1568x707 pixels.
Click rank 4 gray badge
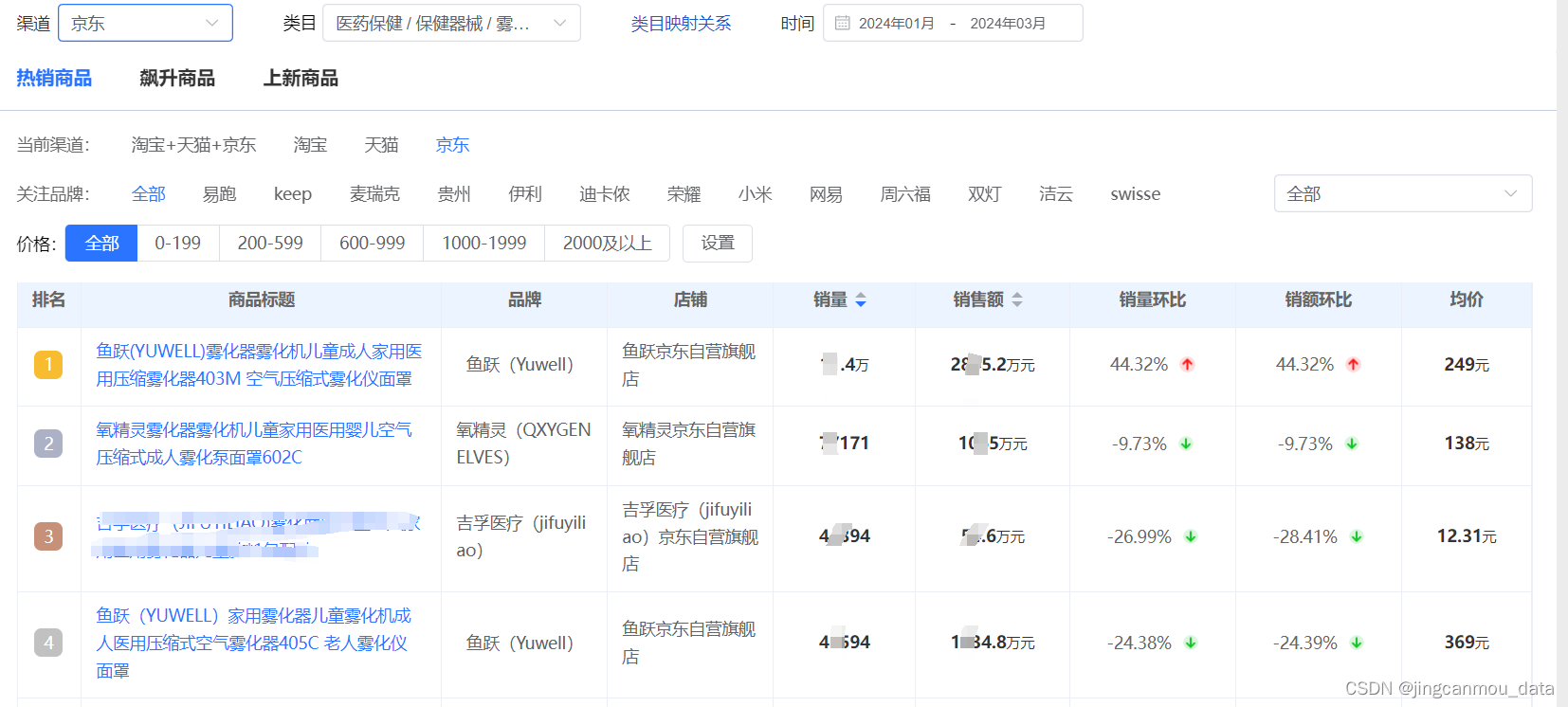point(48,643)
